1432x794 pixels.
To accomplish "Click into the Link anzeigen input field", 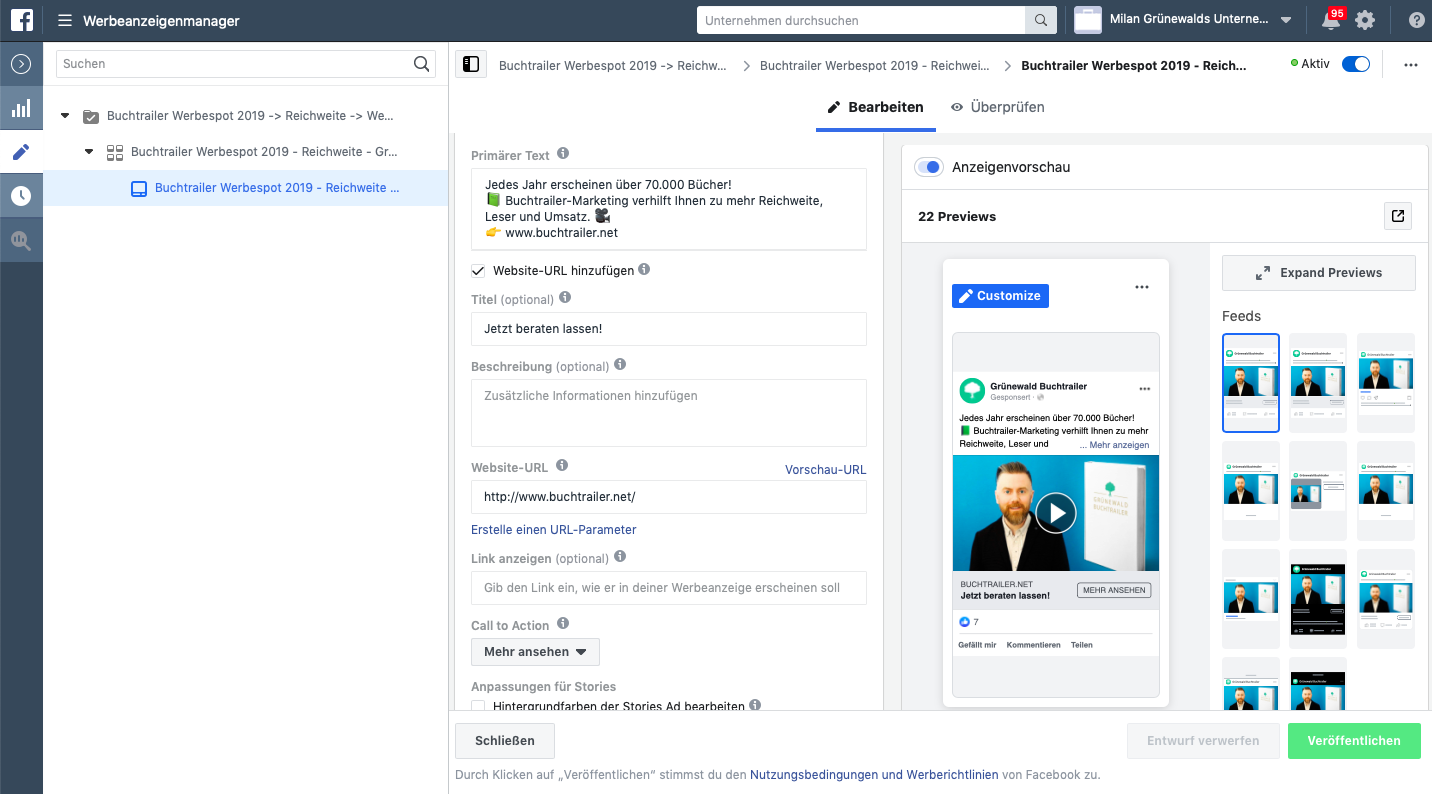I will click(x=669, y=588).
